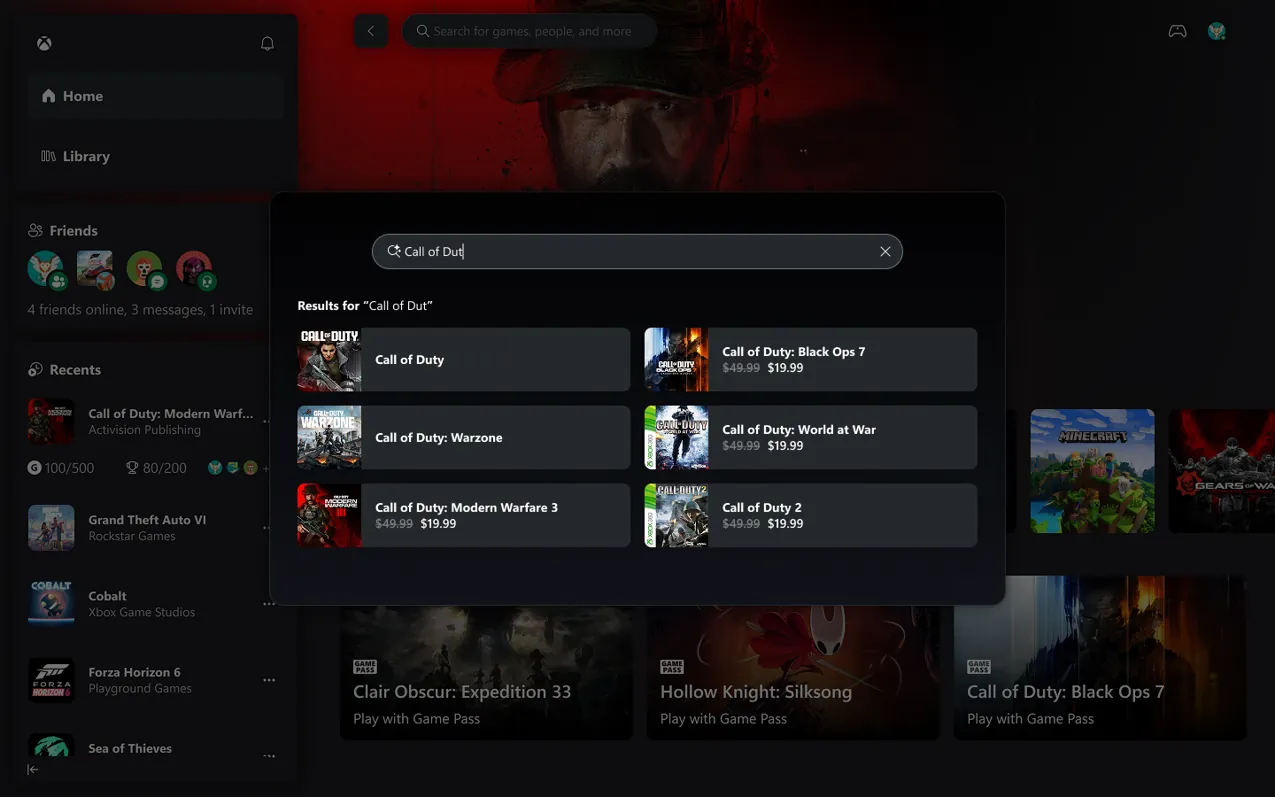This screenshot has width=1275, height=797.
Task: Open more options for Forza Horizon 6
Action: tap(269, 680)
